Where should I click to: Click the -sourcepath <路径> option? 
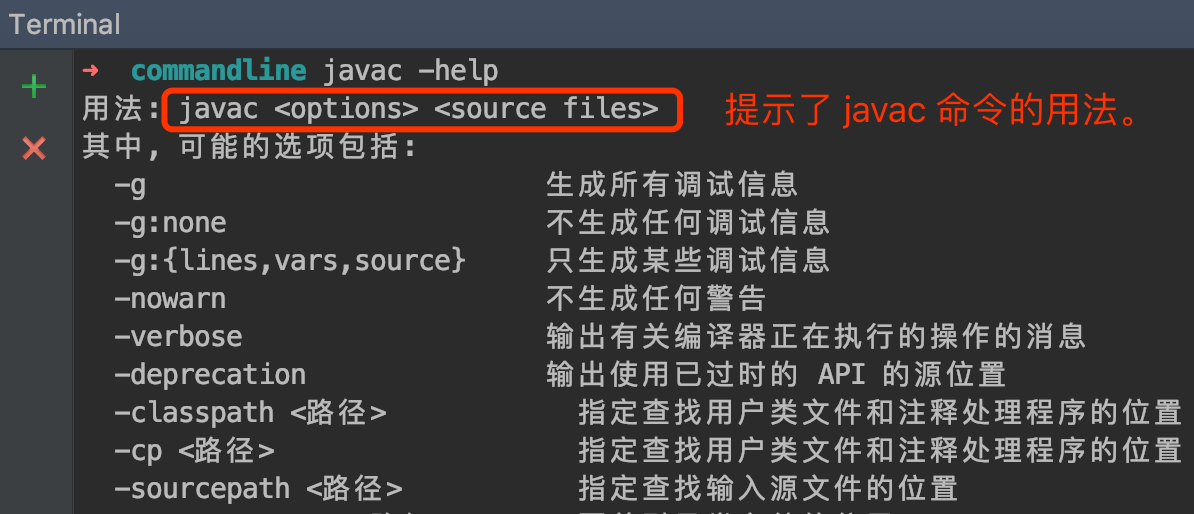click(x=258, y=489)
